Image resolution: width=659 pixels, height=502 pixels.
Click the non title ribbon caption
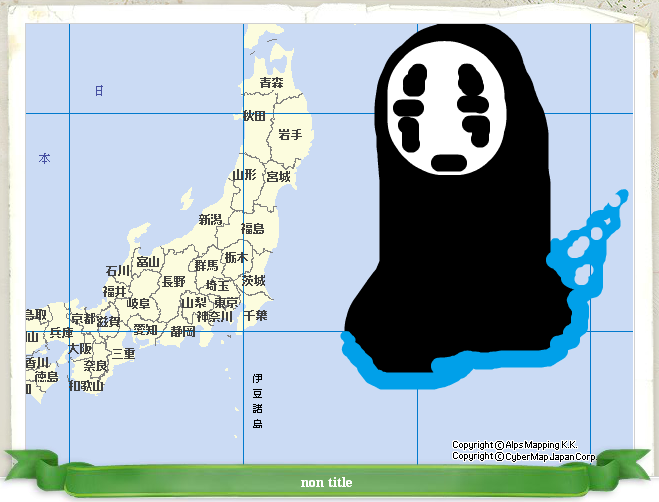pos(327,482)
